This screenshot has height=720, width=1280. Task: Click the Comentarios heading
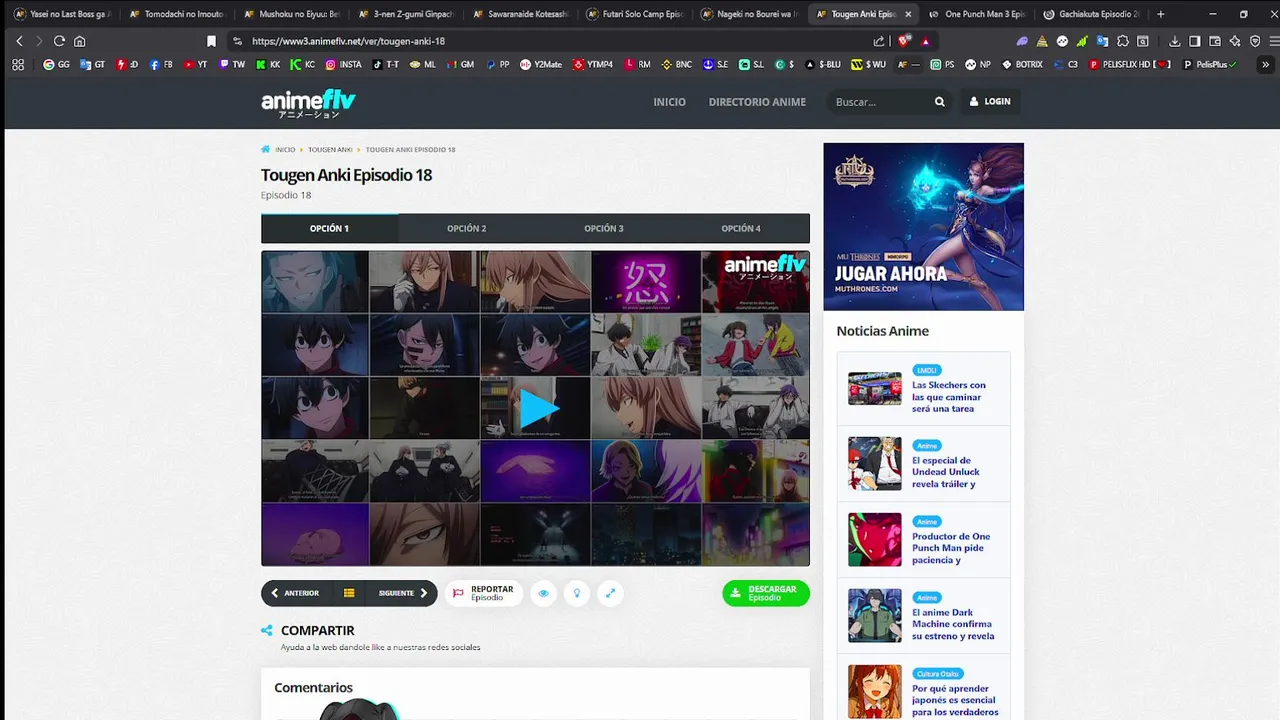pos(313,688)
